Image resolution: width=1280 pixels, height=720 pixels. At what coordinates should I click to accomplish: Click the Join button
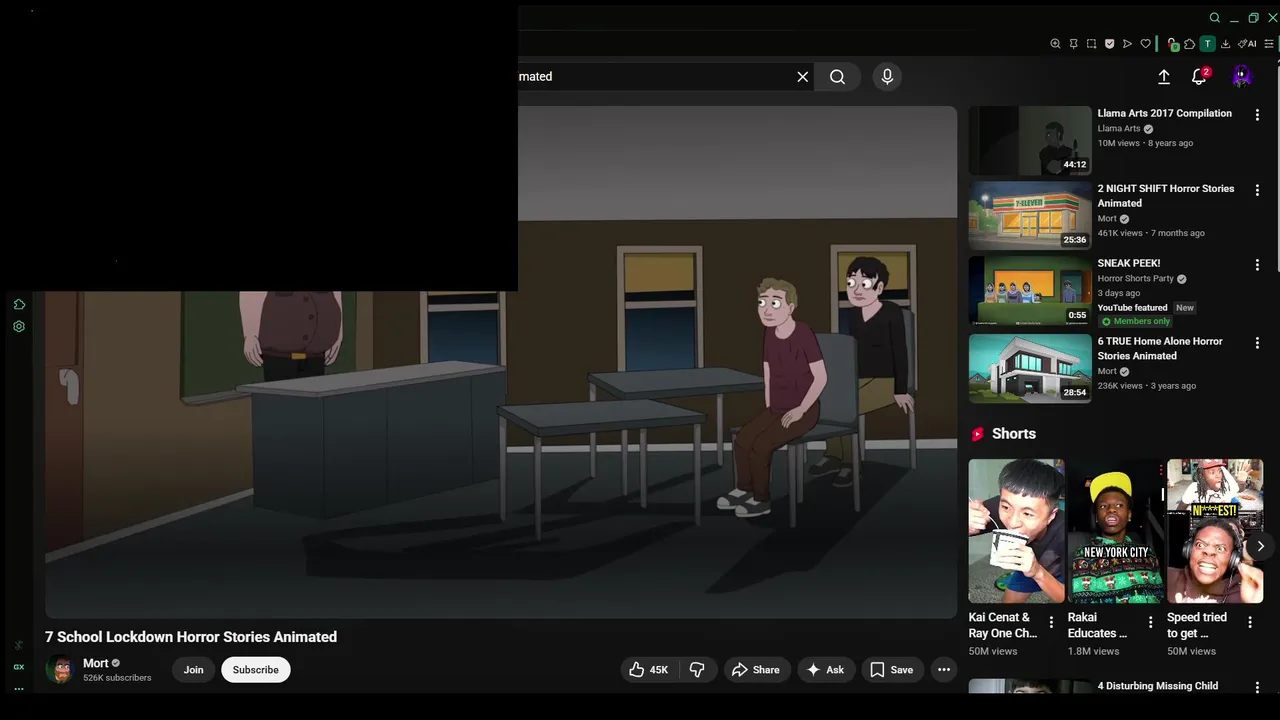click(x=194, y=670)
